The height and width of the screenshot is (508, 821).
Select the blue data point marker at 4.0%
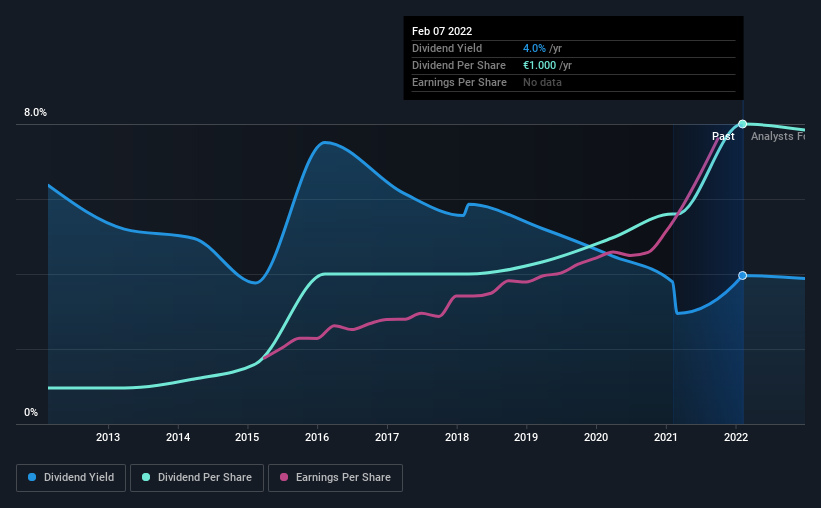pyautogui.click(x=742, y=275)
